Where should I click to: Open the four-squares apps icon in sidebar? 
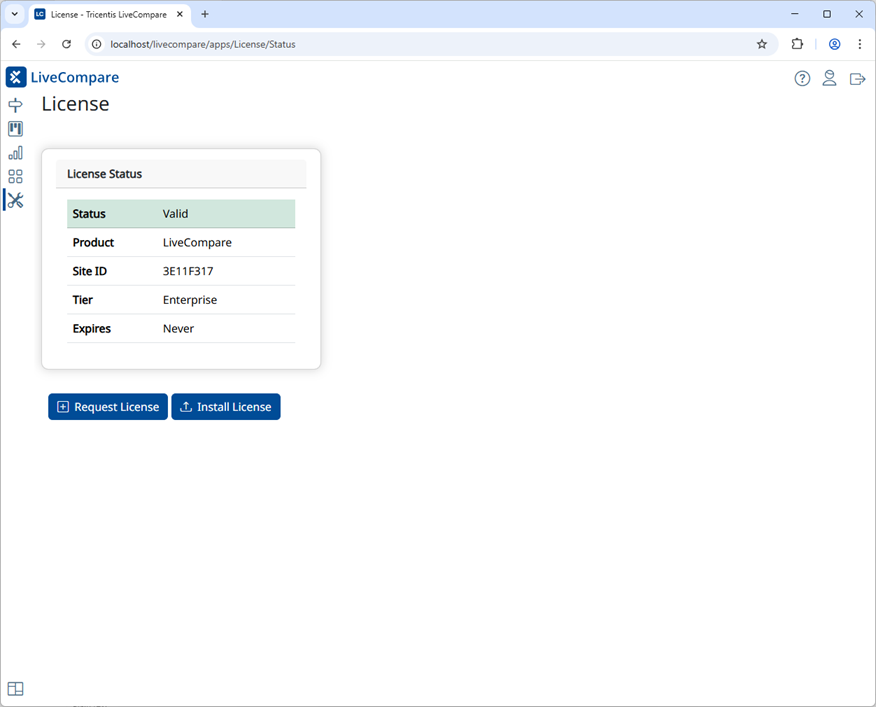[x=16, y=177]
